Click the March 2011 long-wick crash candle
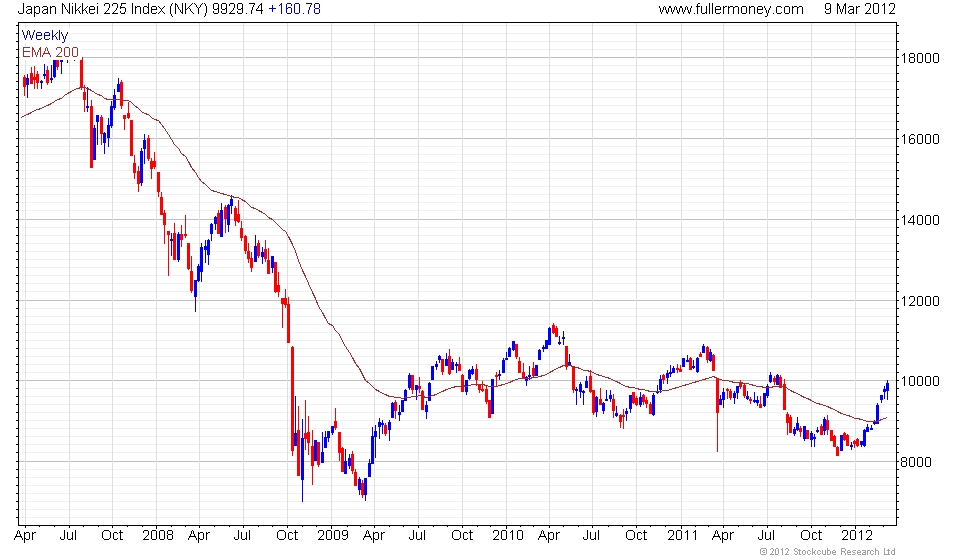 718,415
